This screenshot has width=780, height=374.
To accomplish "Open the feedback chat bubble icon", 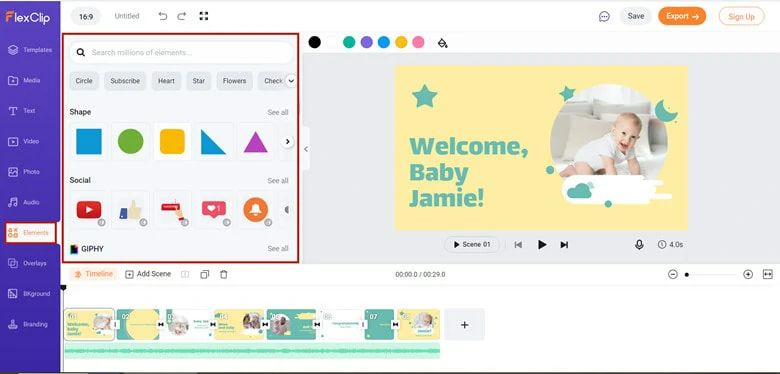I will click(604, 16).
